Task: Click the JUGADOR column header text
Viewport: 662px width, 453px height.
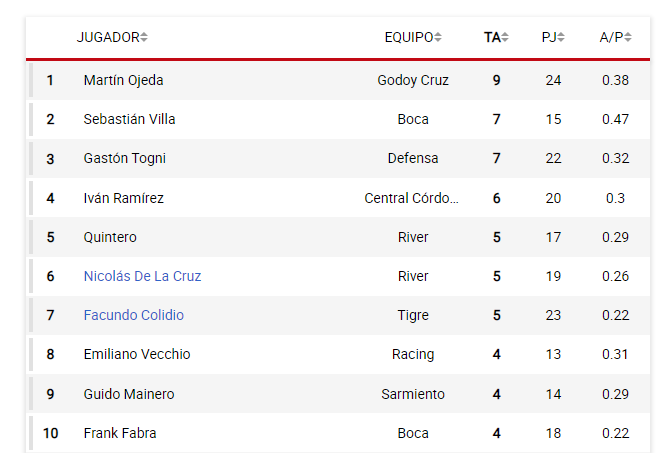Action: (108, 37)
